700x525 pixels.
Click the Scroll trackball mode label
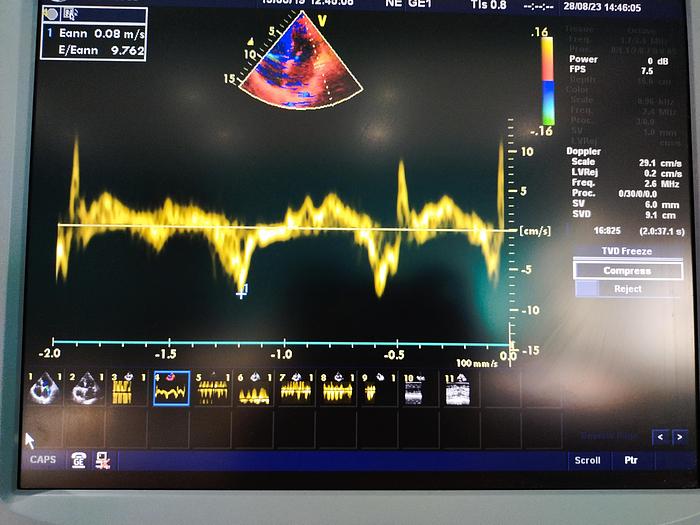(588, 460)
